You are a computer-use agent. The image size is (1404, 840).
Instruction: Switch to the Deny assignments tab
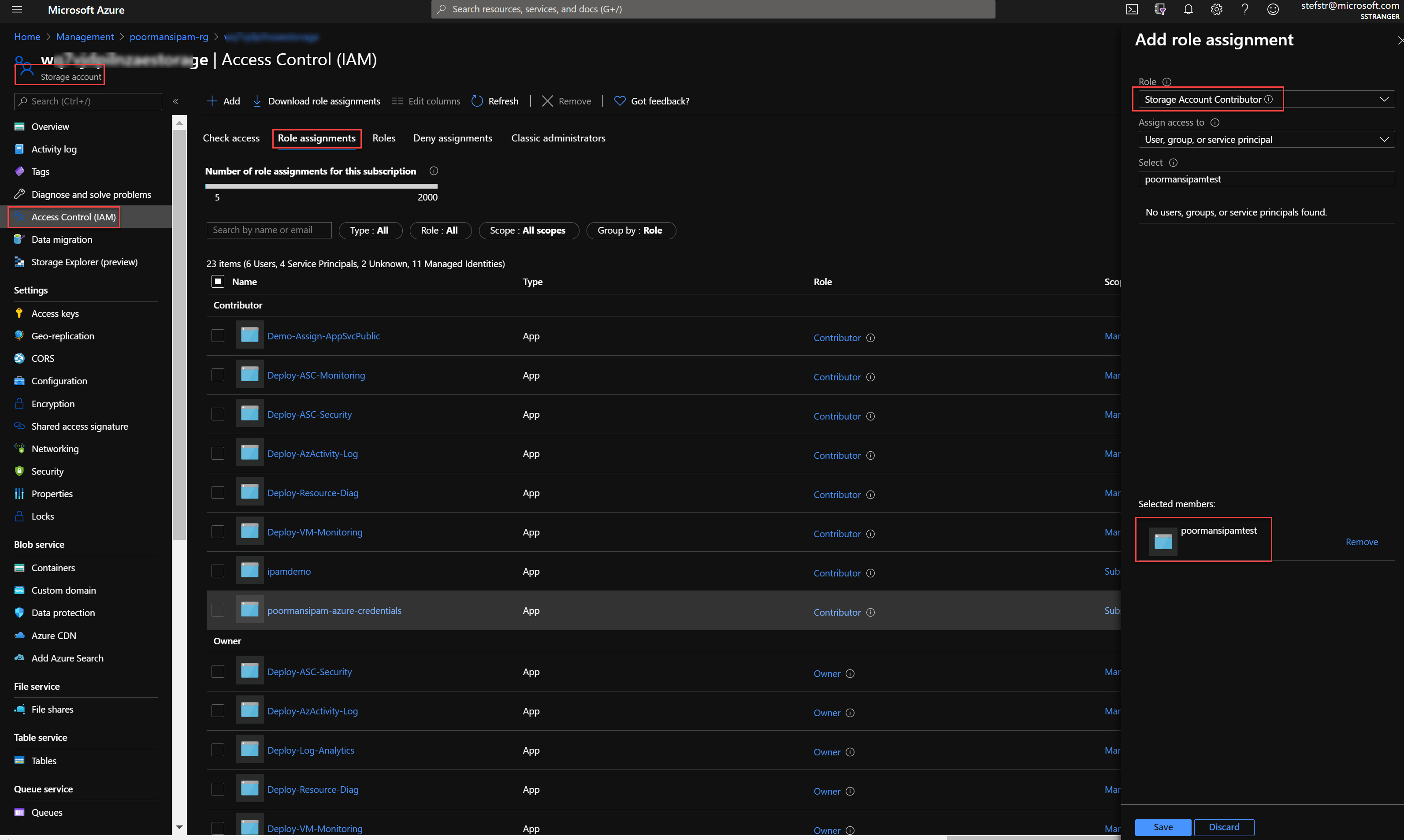(452, 138)
